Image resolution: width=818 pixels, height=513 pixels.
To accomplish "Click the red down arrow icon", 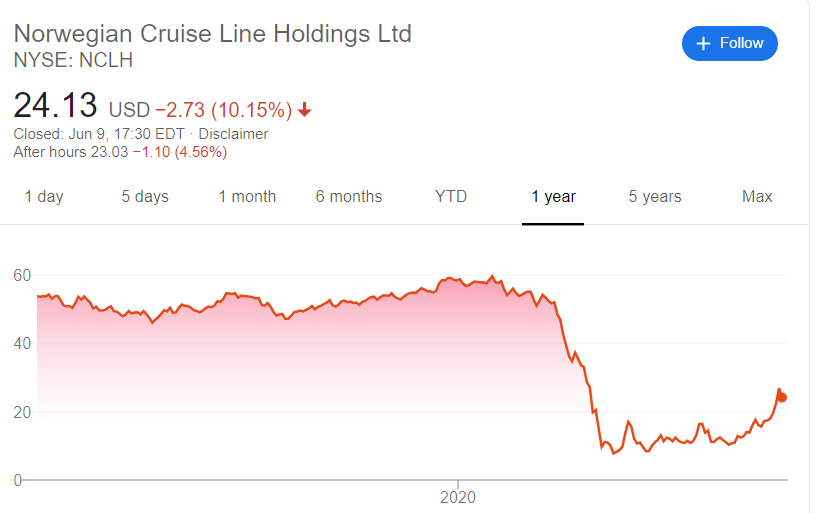I will pyautogui.click(x=305, y=110).
